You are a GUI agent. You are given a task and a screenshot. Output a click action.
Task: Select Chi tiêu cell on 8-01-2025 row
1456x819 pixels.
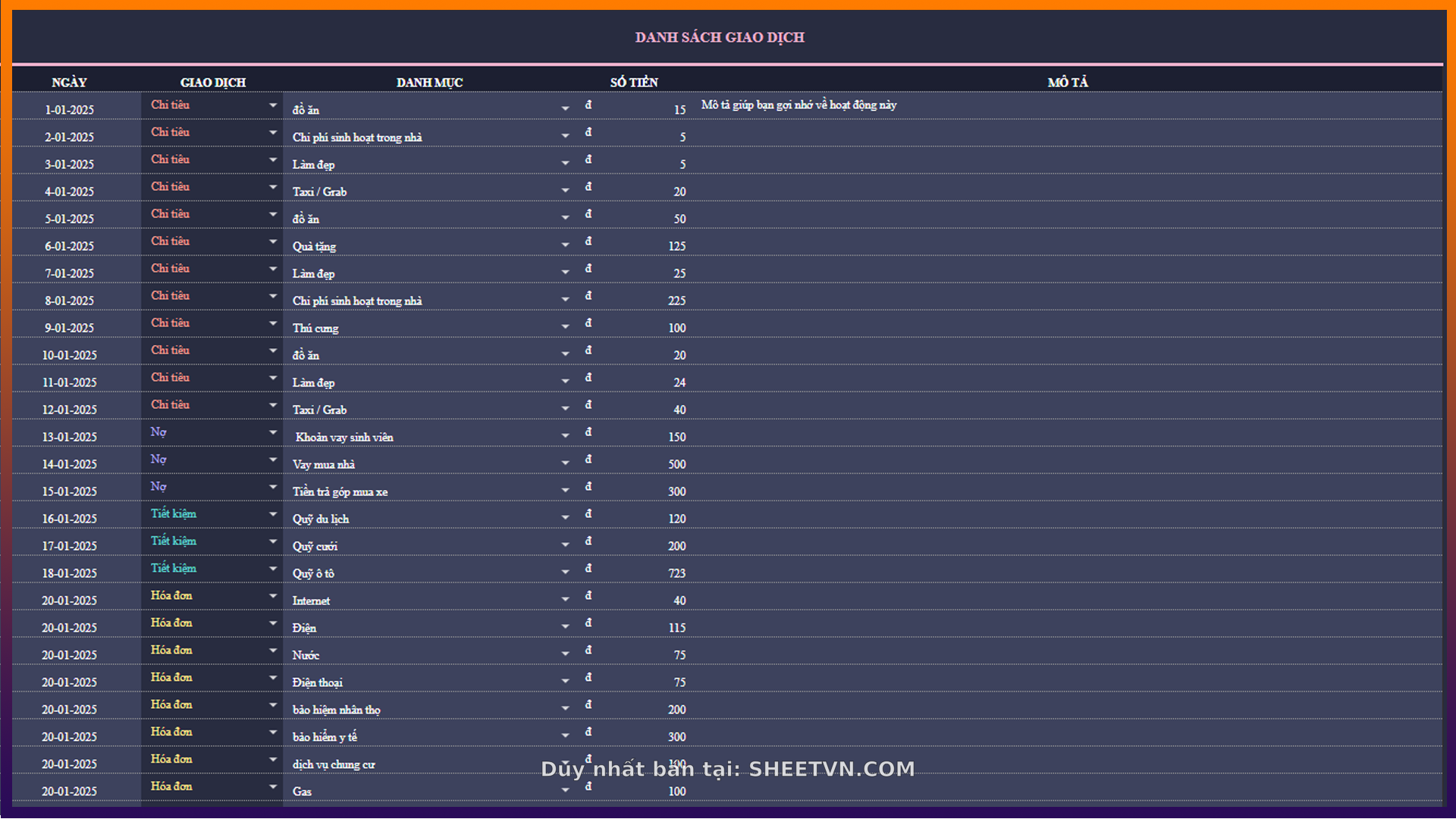pyautogui.click(x=171, y=296)
